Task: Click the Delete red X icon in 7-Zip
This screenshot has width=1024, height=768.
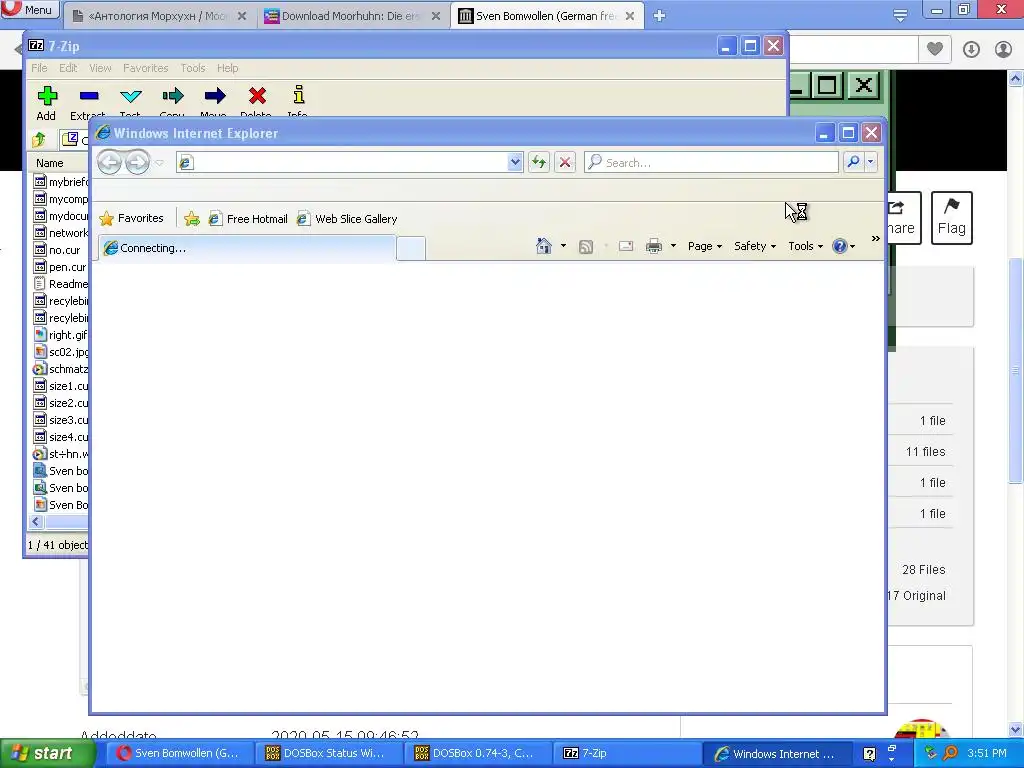Action: pyautogui.click(x=257, y=96)
